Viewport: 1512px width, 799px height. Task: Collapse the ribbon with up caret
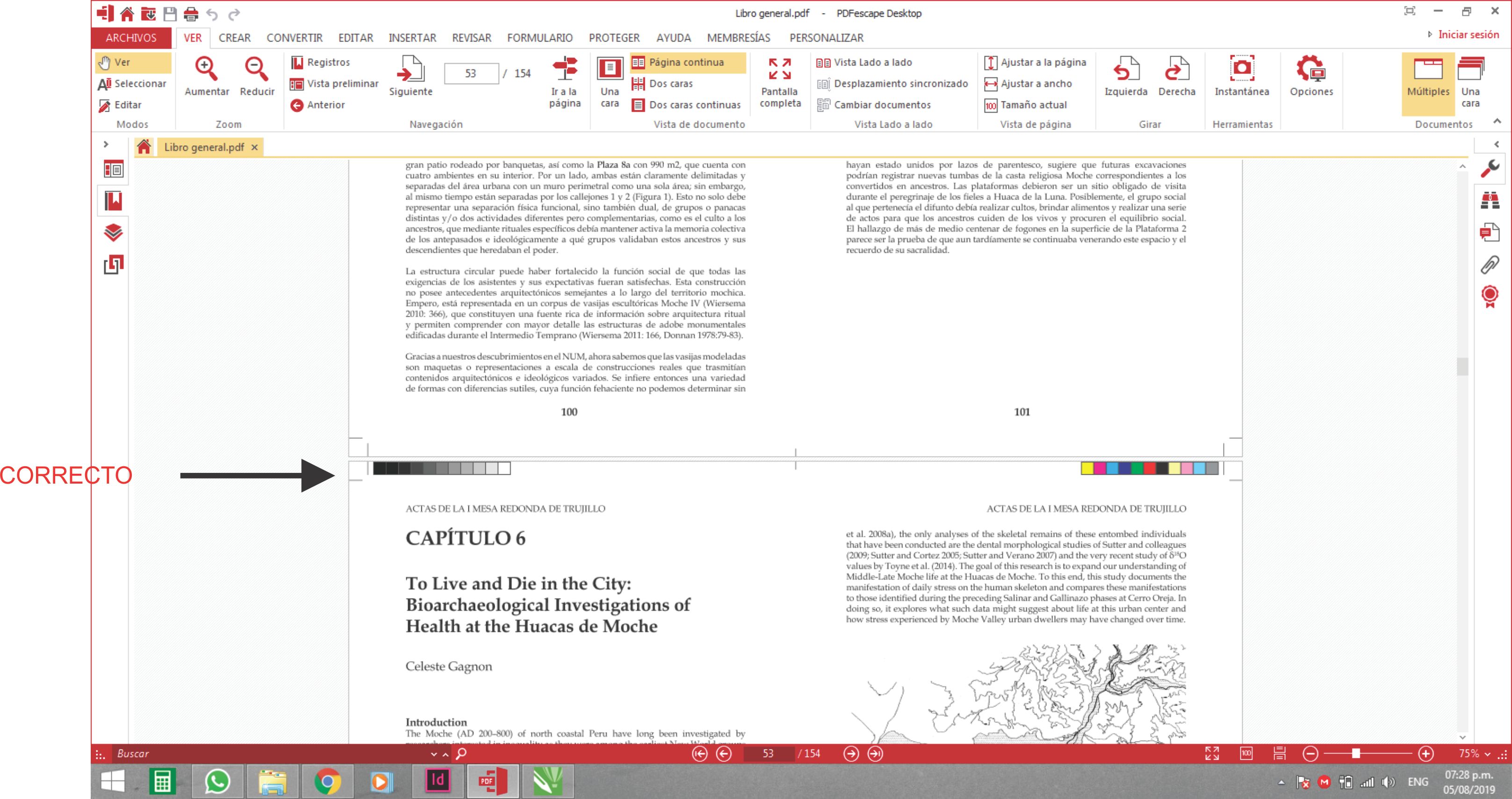[1497, 121]
